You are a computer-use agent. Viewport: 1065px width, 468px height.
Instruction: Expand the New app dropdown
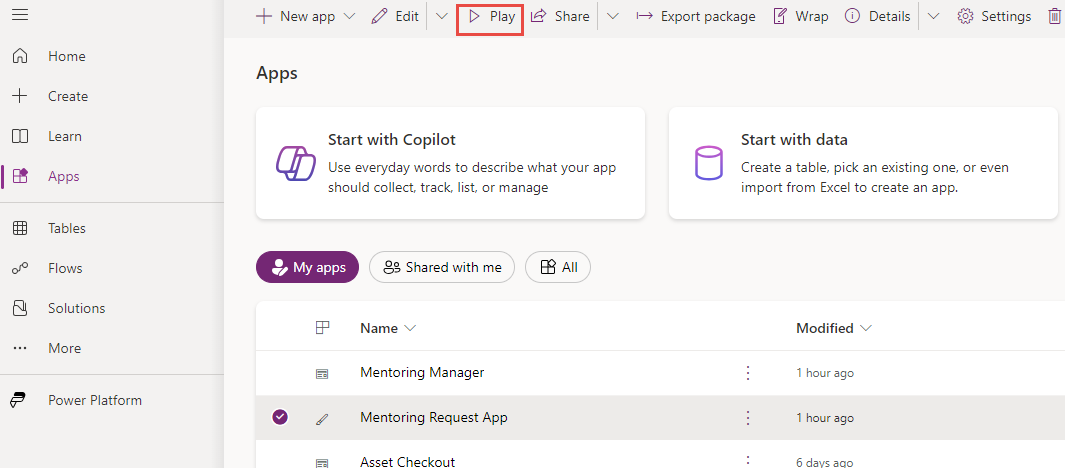coord(349,17)
